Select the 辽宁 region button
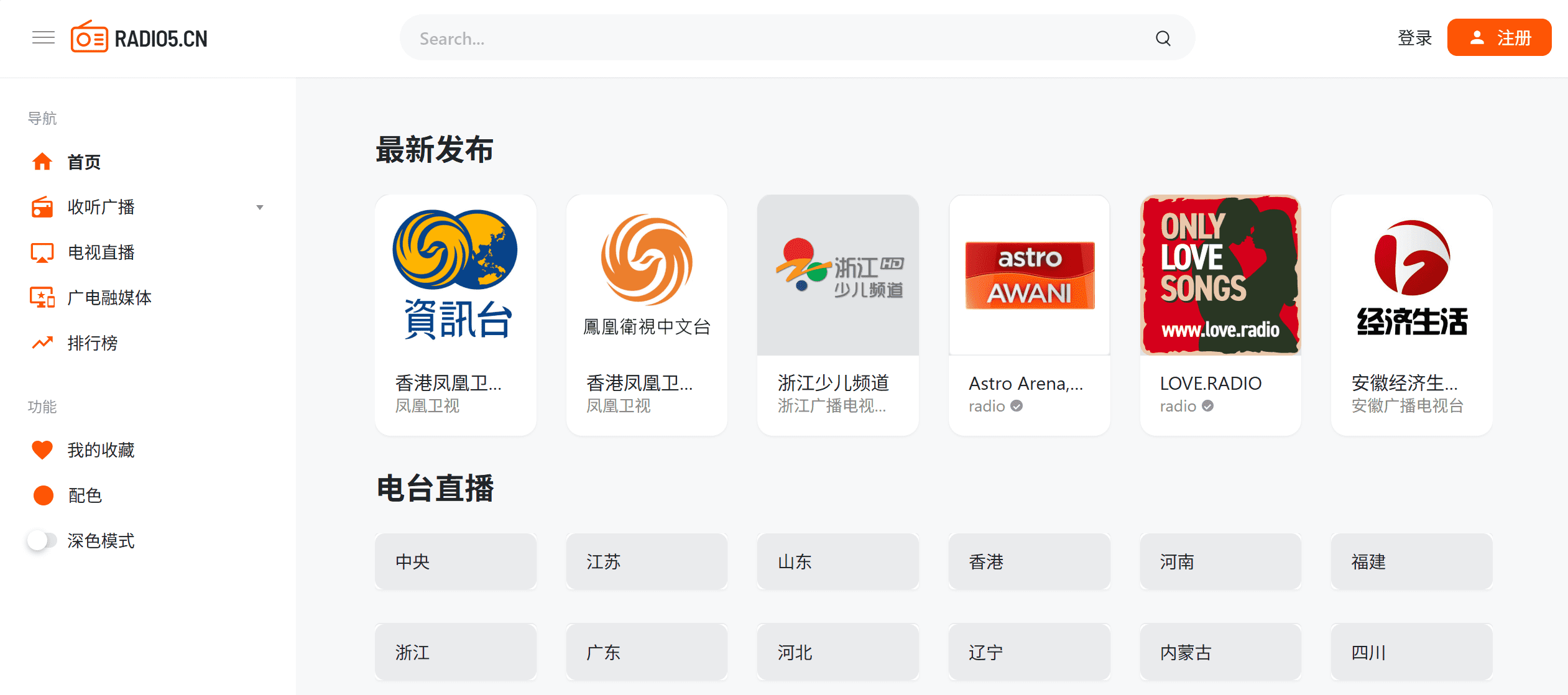 click(1030, 652)
